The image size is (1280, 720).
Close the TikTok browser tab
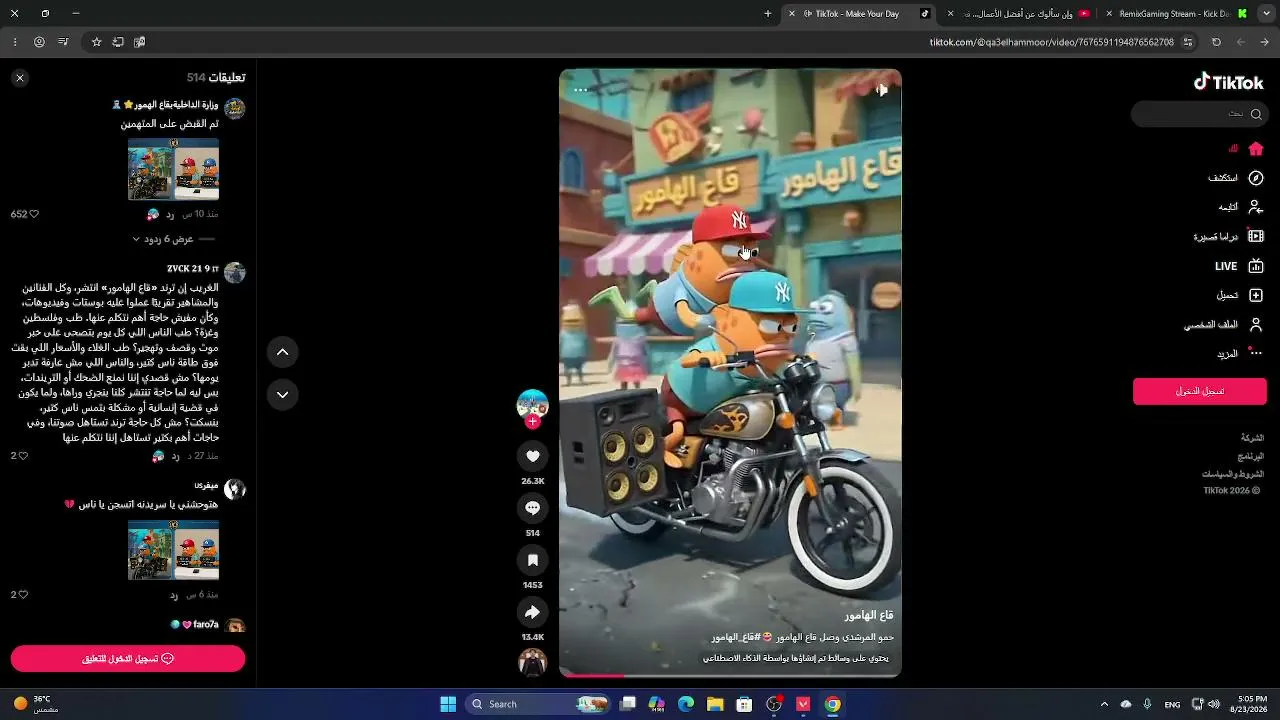pyautogui.click(x=792, y=14)
